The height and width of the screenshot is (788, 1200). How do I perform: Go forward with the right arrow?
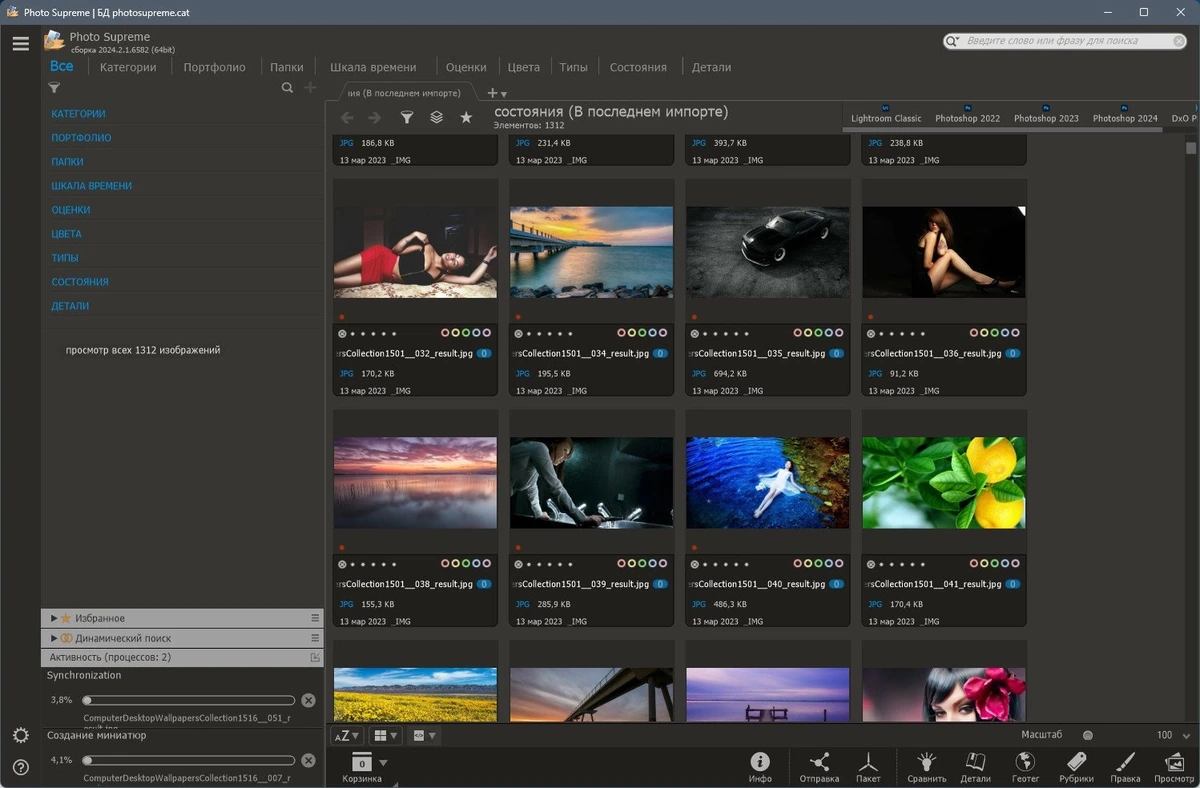375,118
